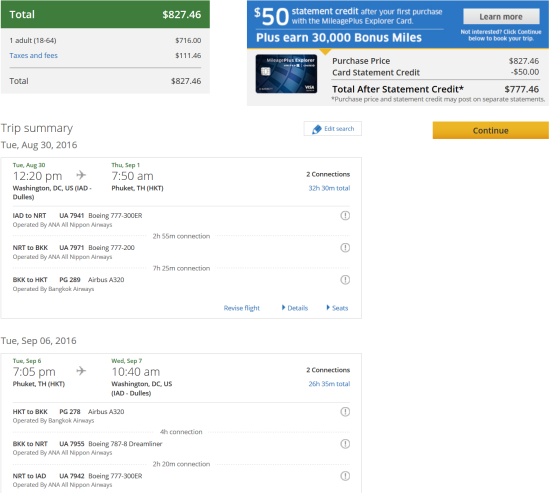Click the Tue, Aug 30, 2016 date heading
The height and width of the screenshot is (493, 550).
pyautogui.click(x=39, y=145)
